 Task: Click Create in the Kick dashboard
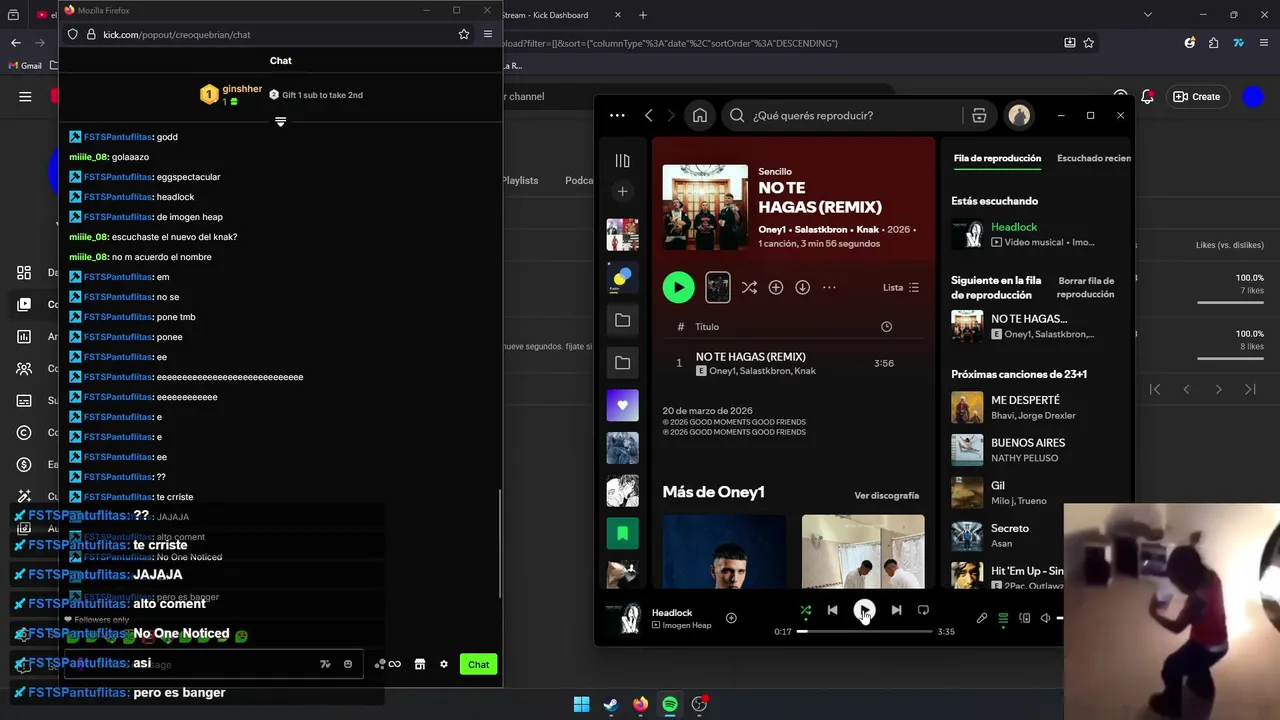[x=1197, y=96]
